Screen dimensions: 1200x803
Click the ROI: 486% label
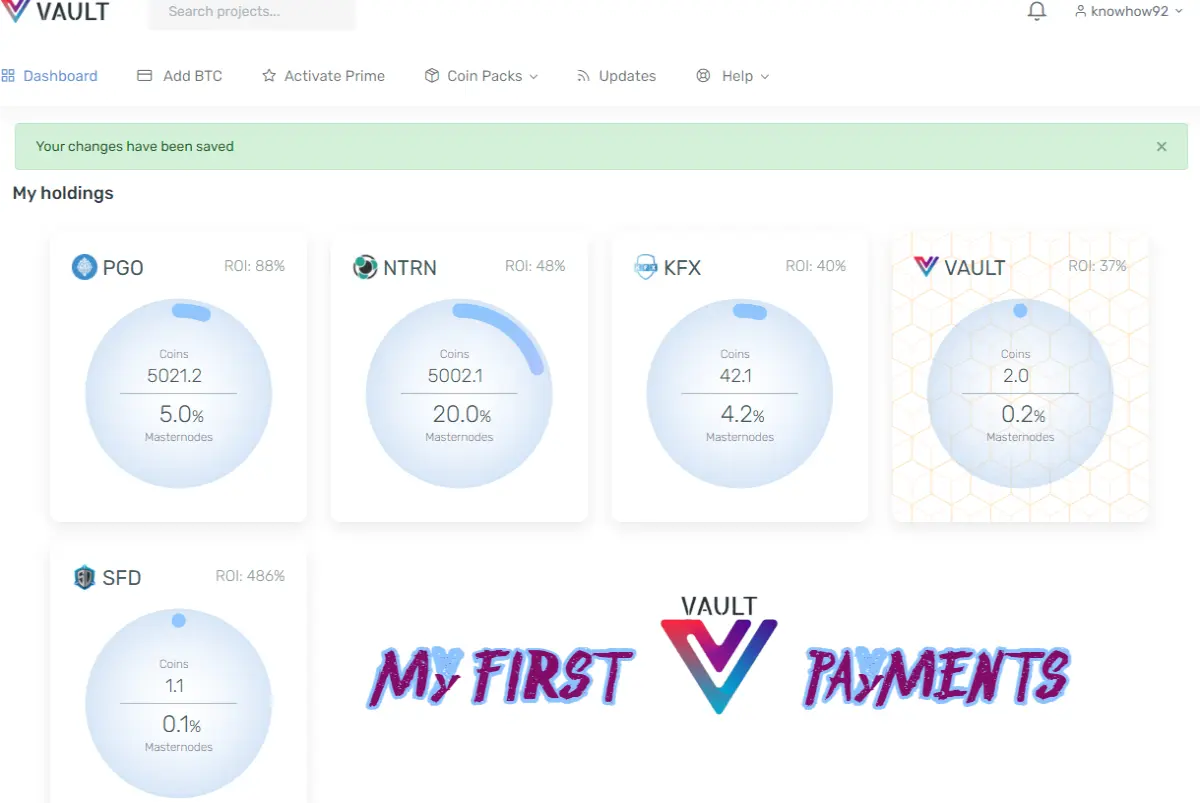click(250, 576)
